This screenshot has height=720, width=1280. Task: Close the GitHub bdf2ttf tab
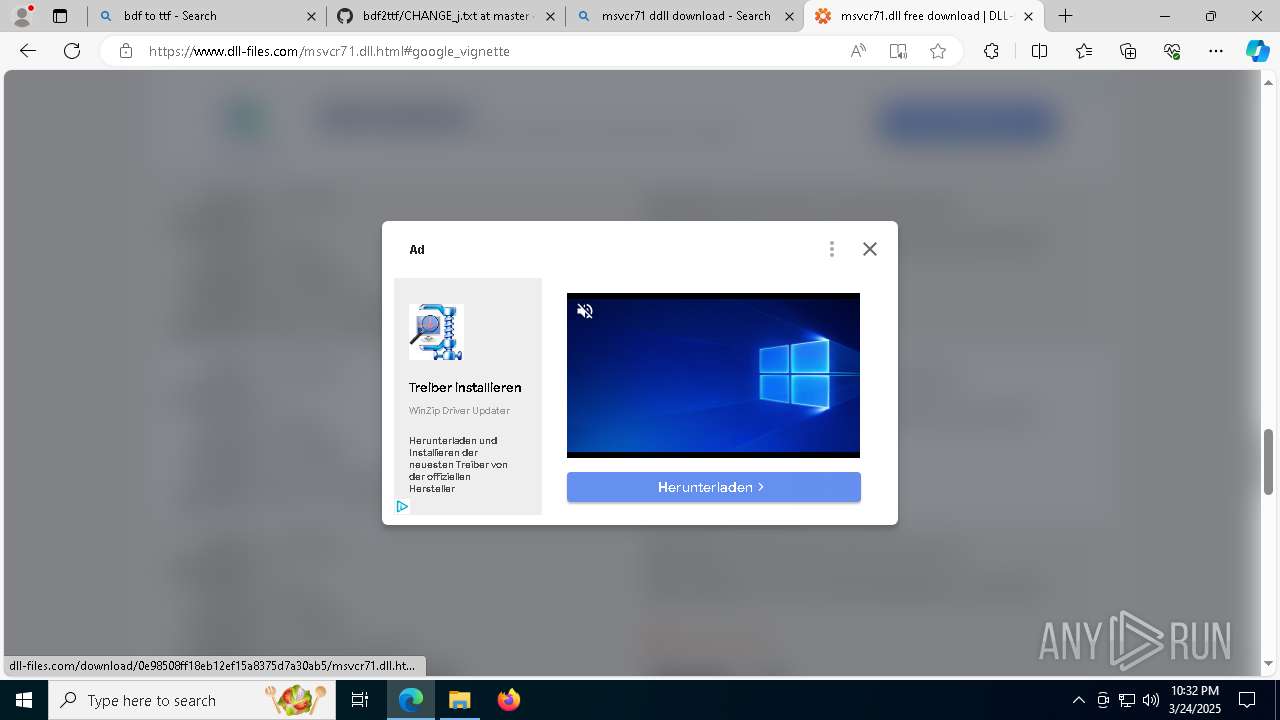(550, 16)
